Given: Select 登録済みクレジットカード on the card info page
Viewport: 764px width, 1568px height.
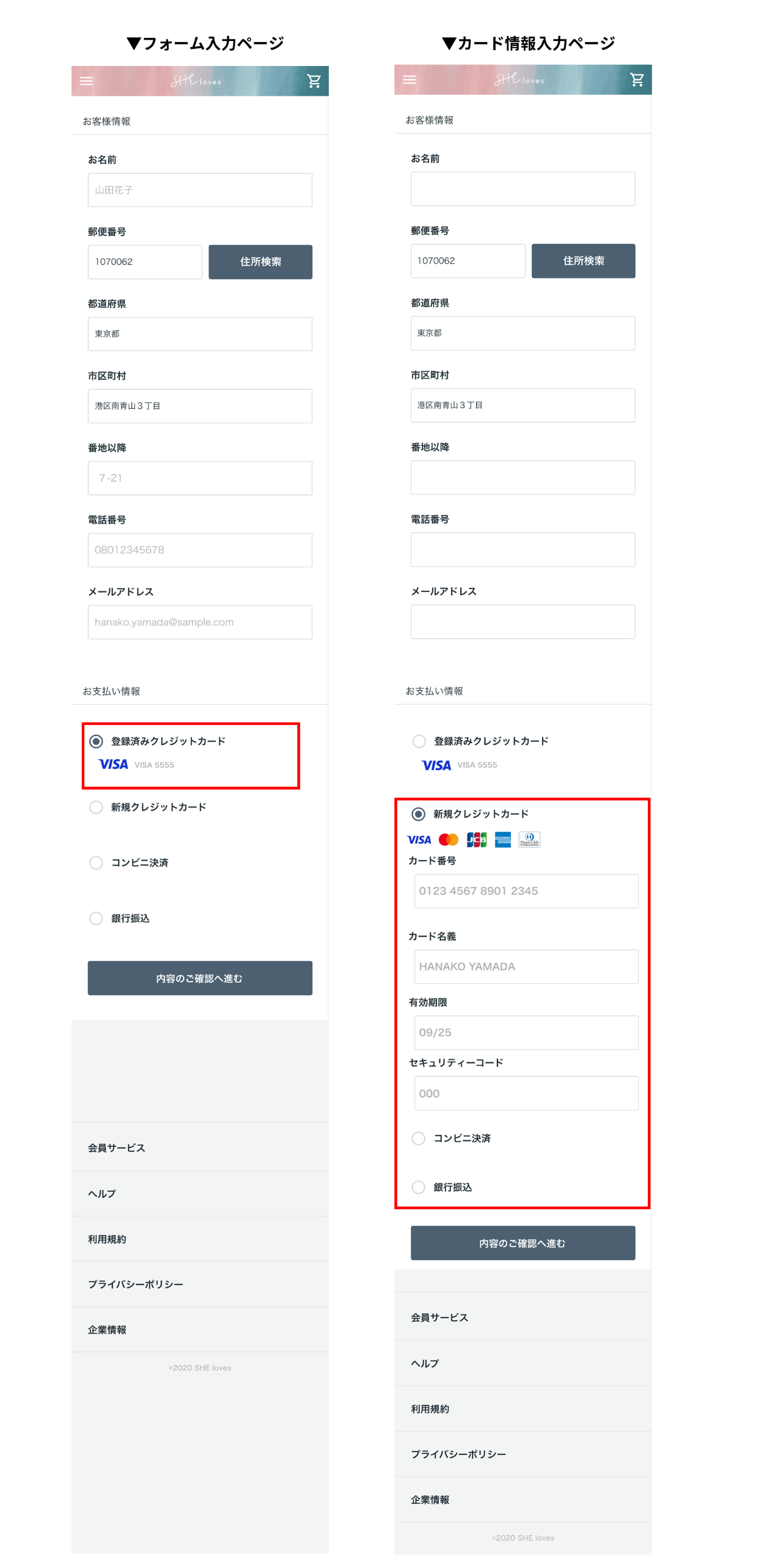Looking at the screenshot, I should coord(419,741).
